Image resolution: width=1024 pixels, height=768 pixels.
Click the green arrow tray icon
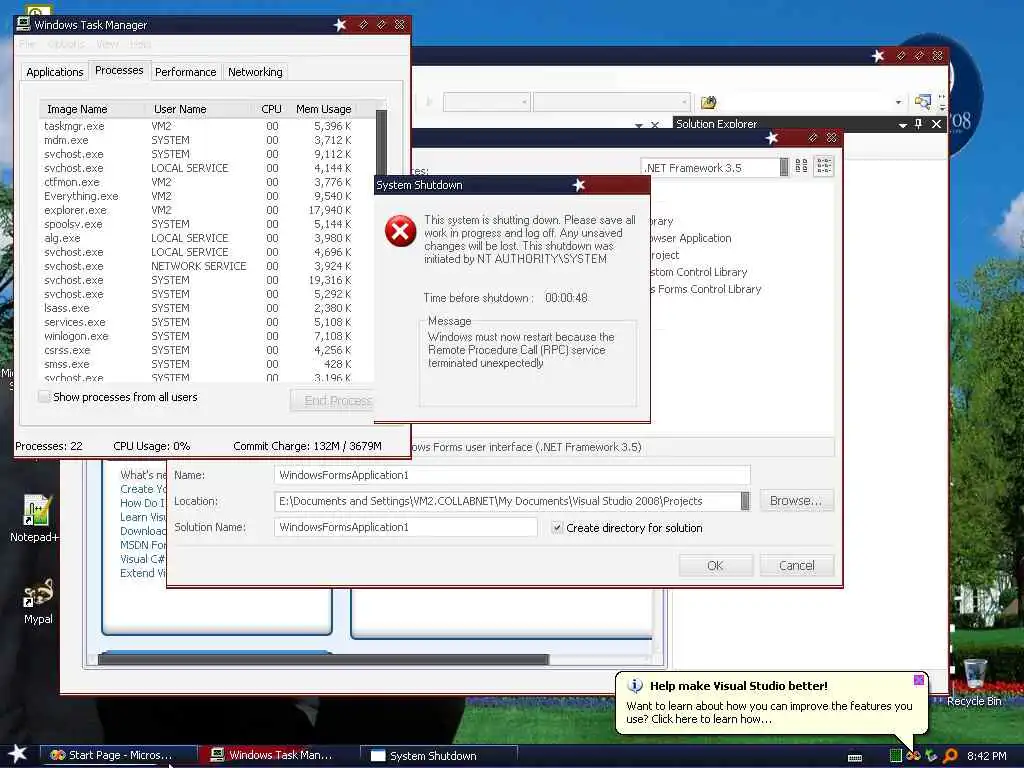coord(931,756)
